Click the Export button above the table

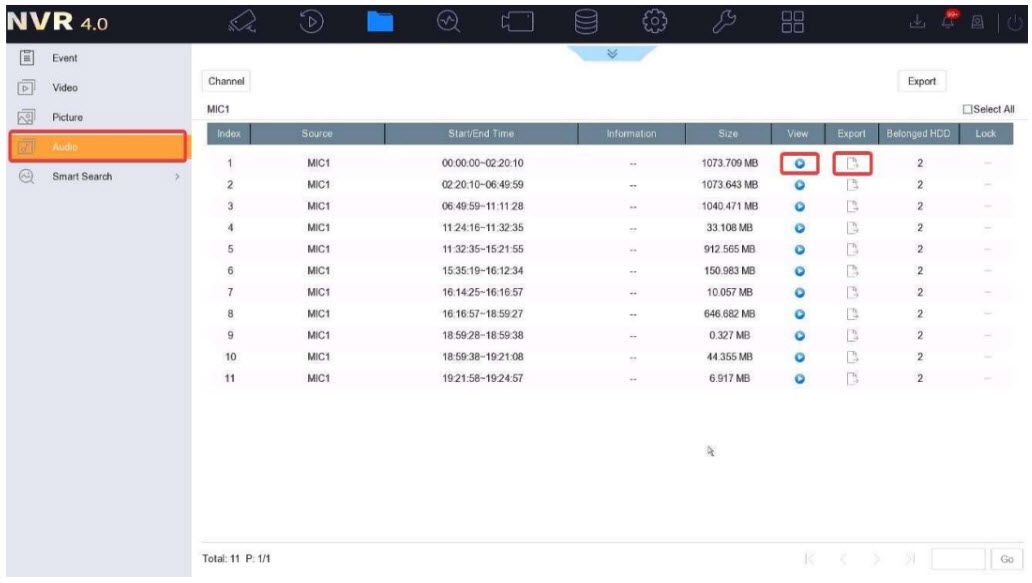(921, 81)
